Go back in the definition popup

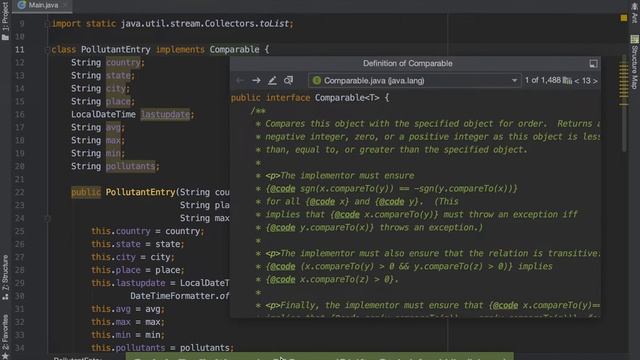tap(240, 80)
